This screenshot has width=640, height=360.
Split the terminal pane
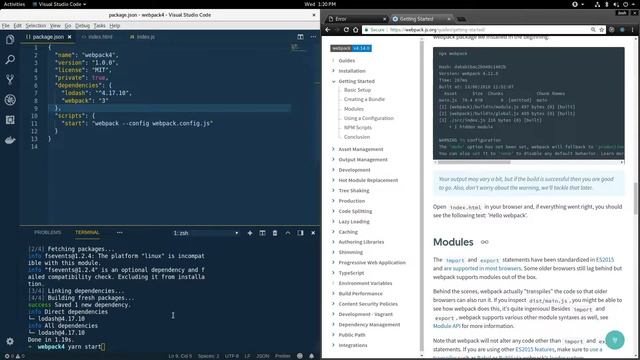point(262,233)
